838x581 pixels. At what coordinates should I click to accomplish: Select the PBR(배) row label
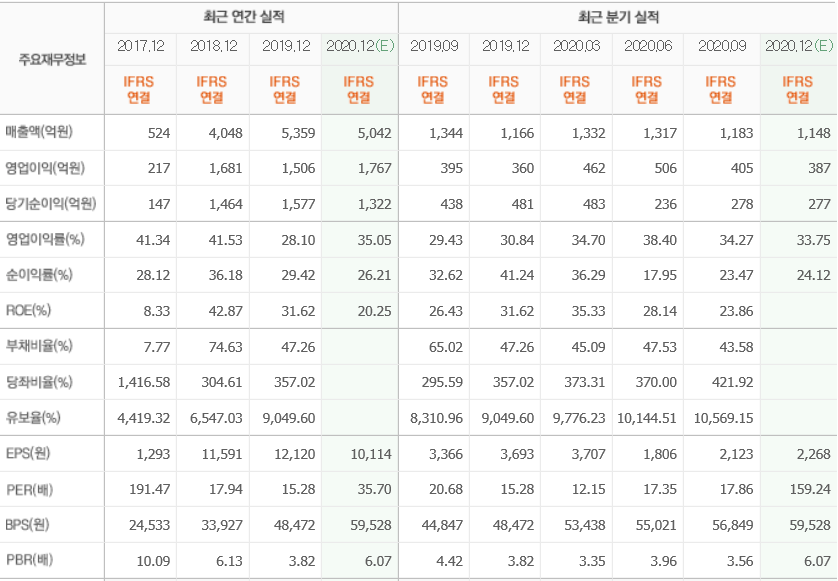[x=29, y=560]
